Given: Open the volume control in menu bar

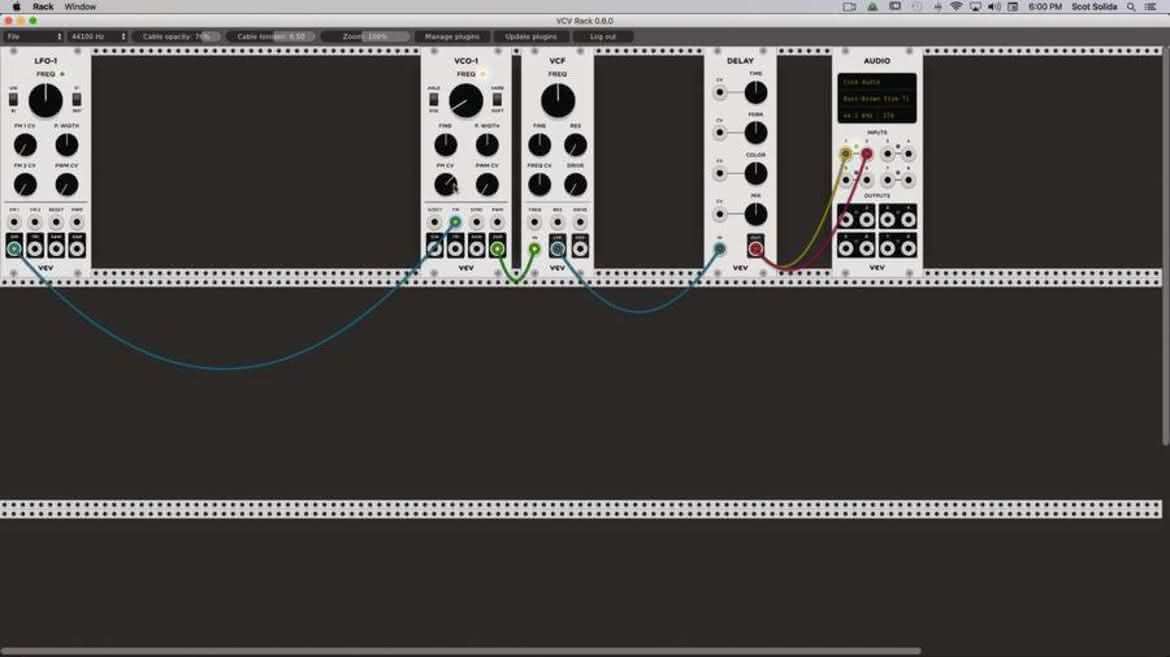Looking at the screenshot, I should point(994,7).
